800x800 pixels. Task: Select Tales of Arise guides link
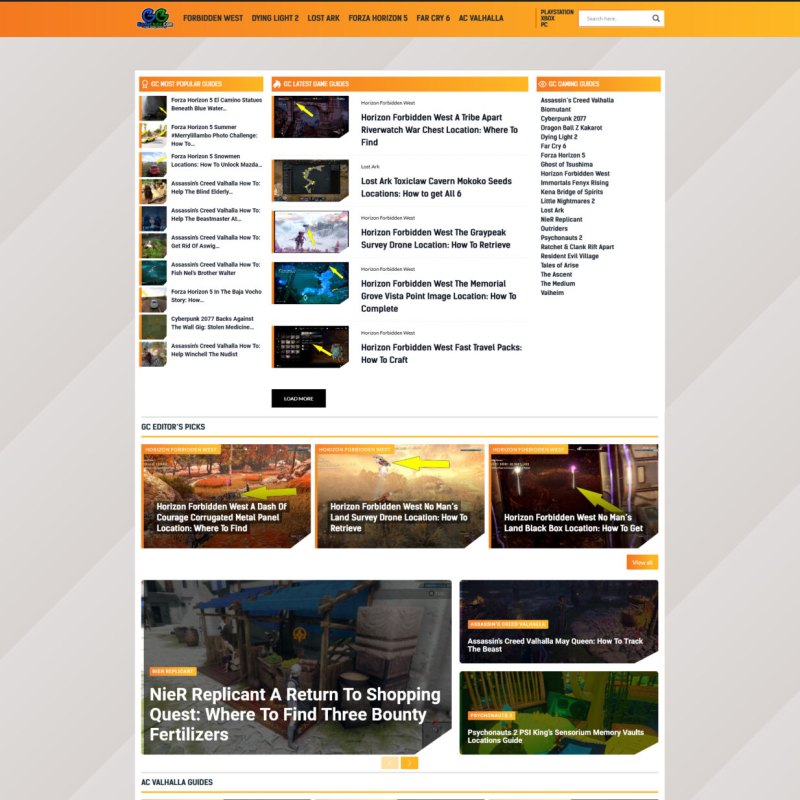(560, 265)
